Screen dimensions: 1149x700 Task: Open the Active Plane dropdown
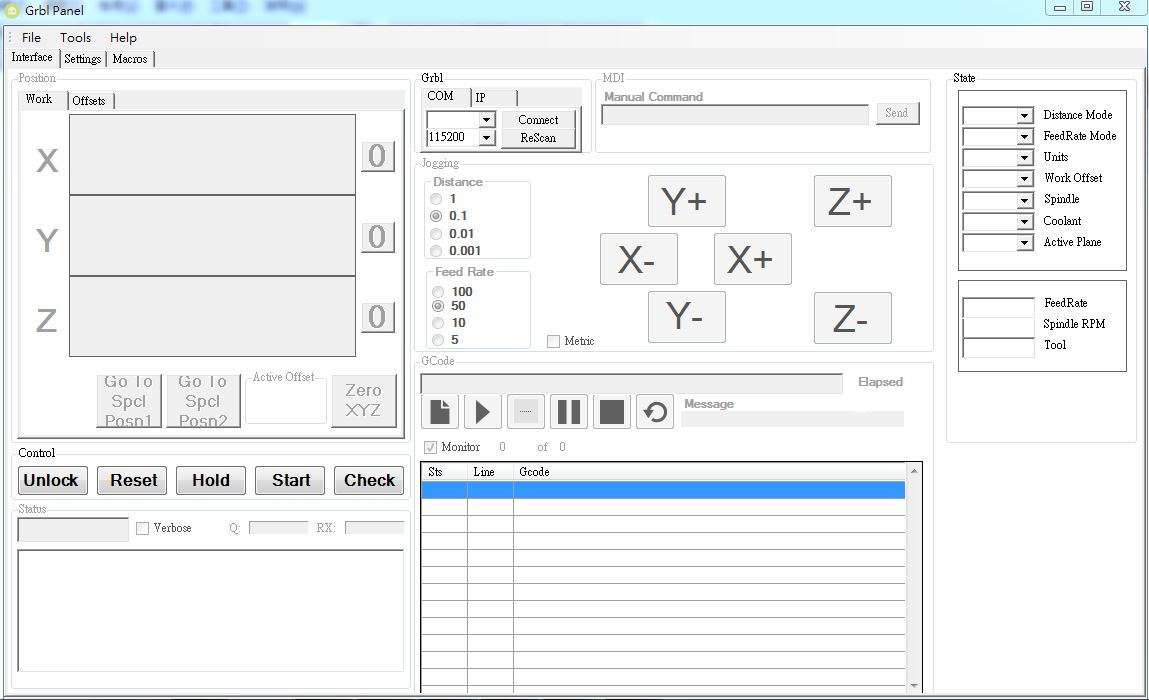coord(1024,243)
